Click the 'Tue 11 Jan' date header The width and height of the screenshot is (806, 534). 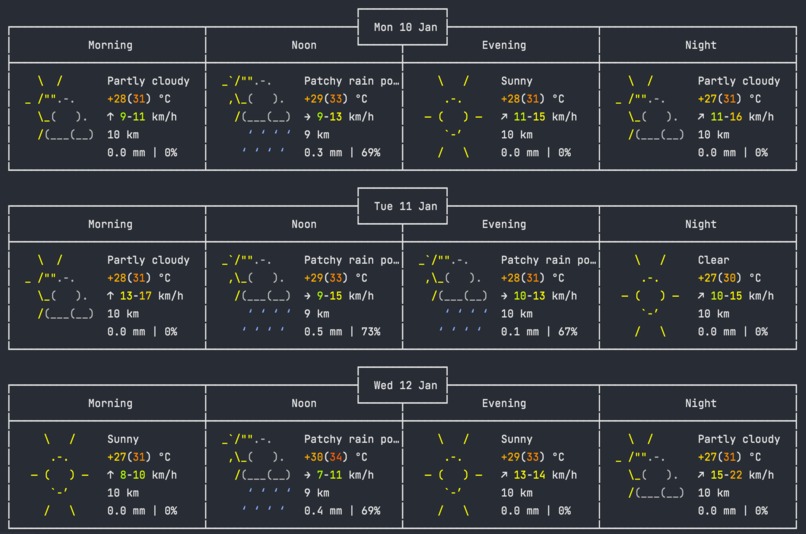405,206
